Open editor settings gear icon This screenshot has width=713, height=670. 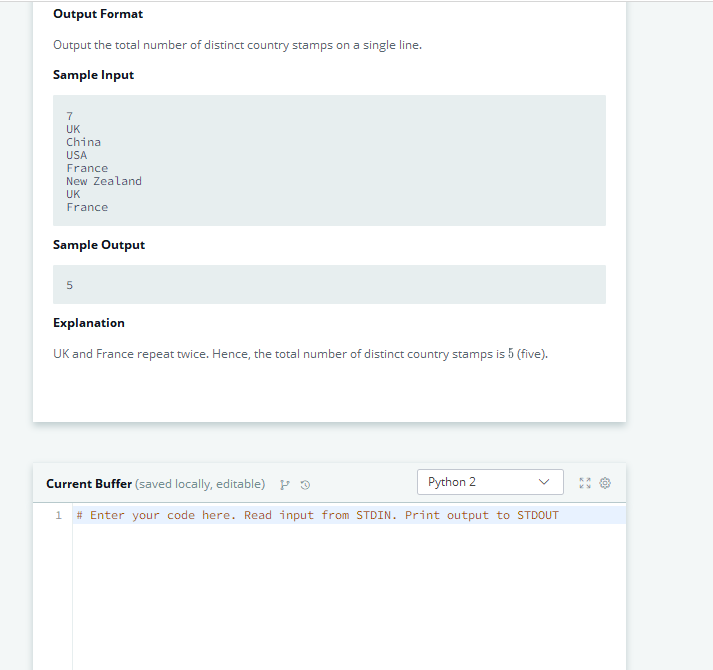pyautogui.click(x=605, y=483)
